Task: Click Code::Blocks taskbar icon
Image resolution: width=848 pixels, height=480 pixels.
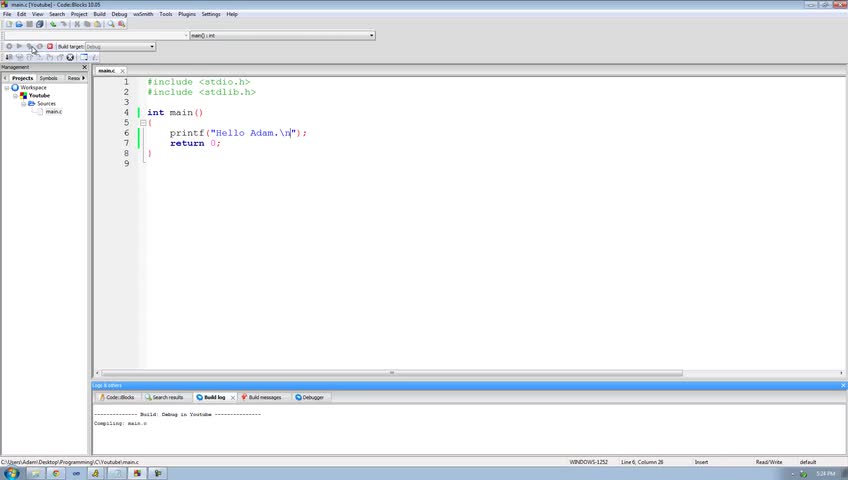Action: point(137,474)
